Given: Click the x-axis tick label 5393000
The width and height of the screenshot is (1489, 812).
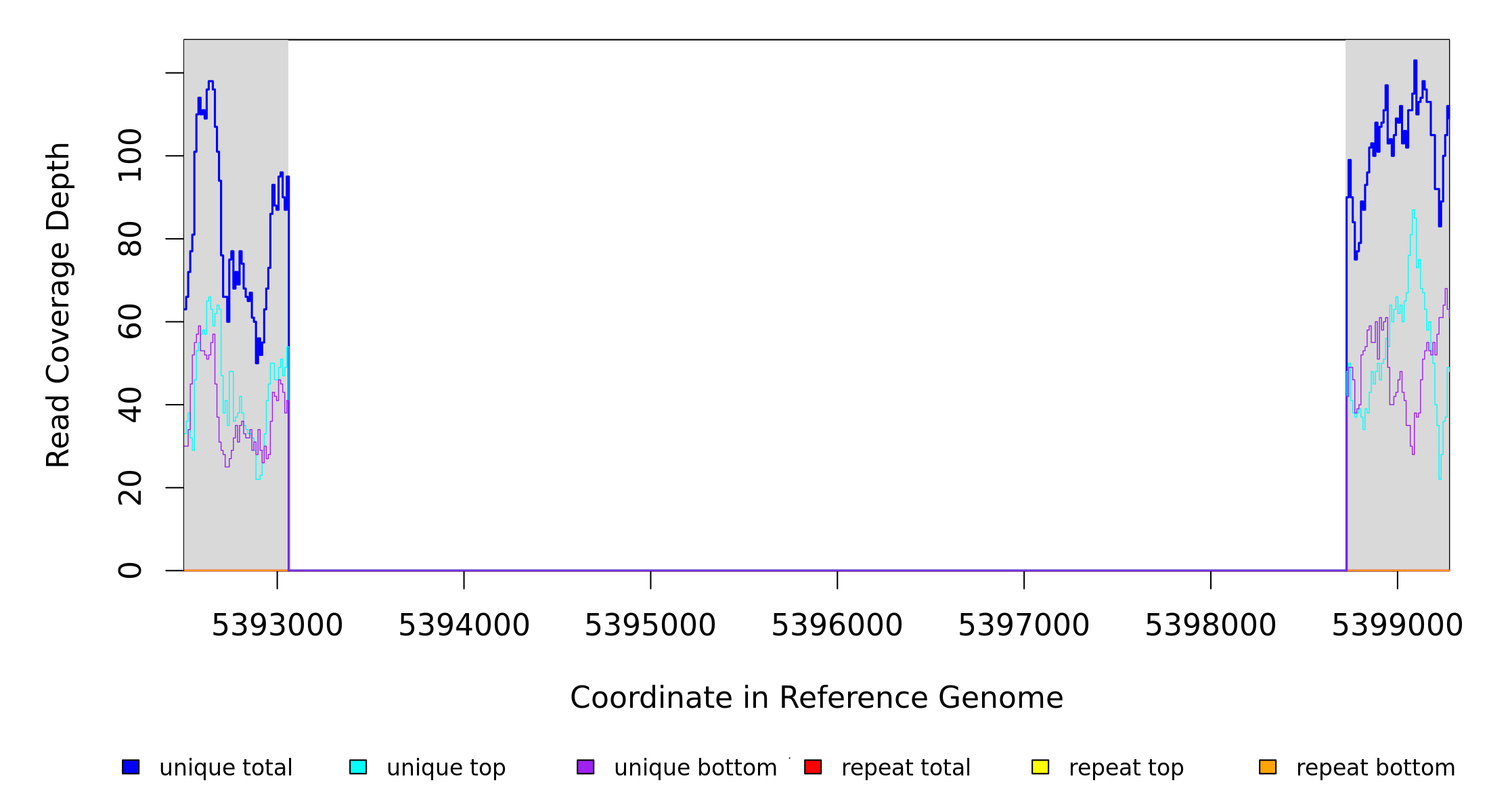Looking at the screenshot, I should (277, 625).
